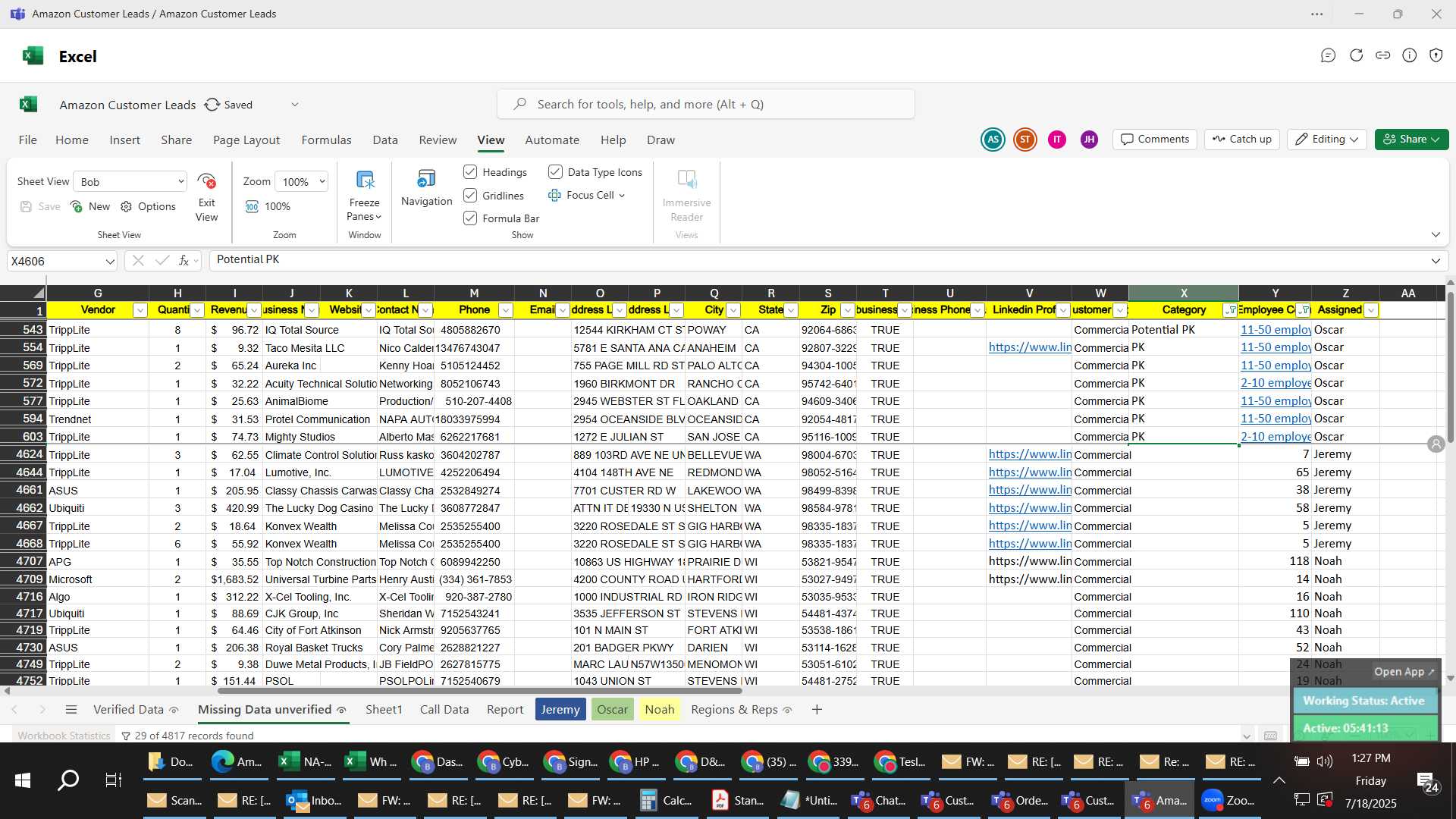This screenshot has height=819, width=1456.
Task: Switch to the Oscar sheet tab
Action: [612, 710]
